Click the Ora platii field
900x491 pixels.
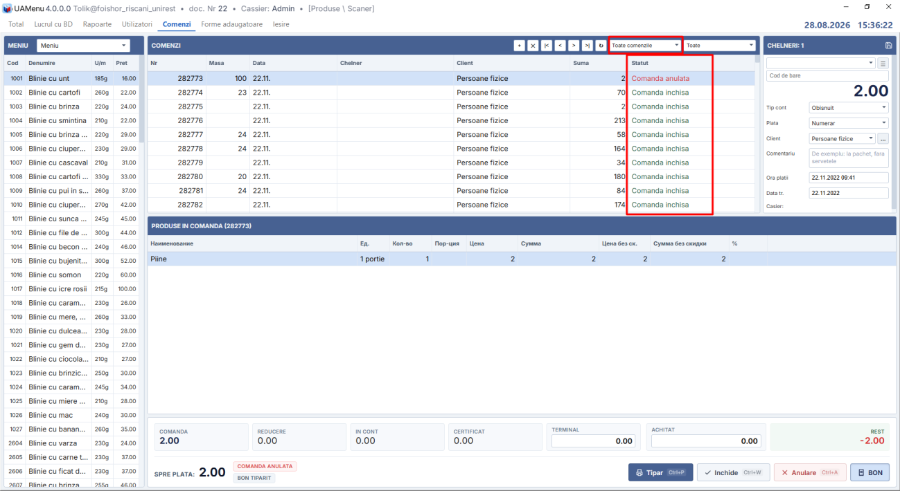(848, 177)
